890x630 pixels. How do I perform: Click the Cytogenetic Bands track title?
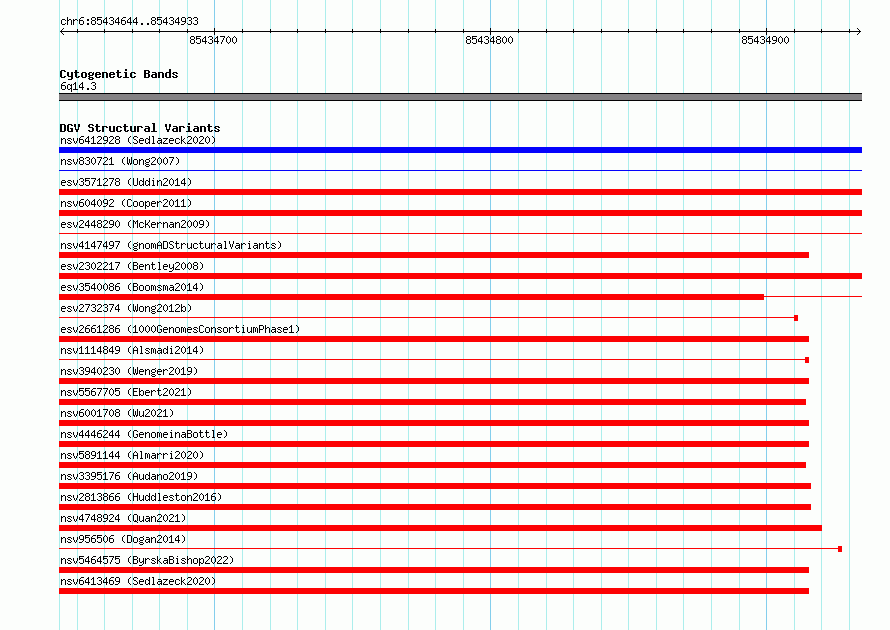tap(119, 74)
